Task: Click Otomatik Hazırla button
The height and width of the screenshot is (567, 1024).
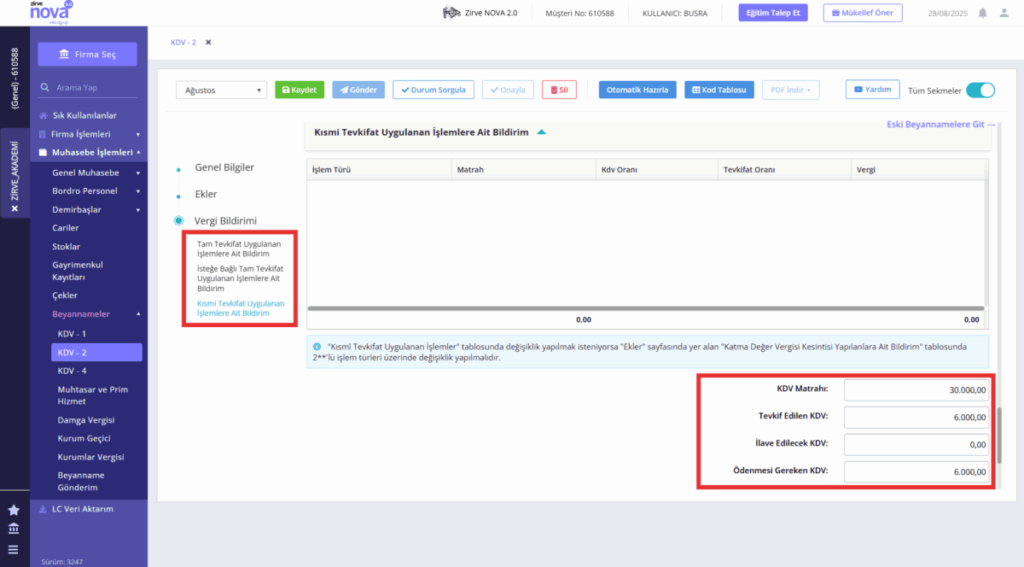Action: coord(637,90)
